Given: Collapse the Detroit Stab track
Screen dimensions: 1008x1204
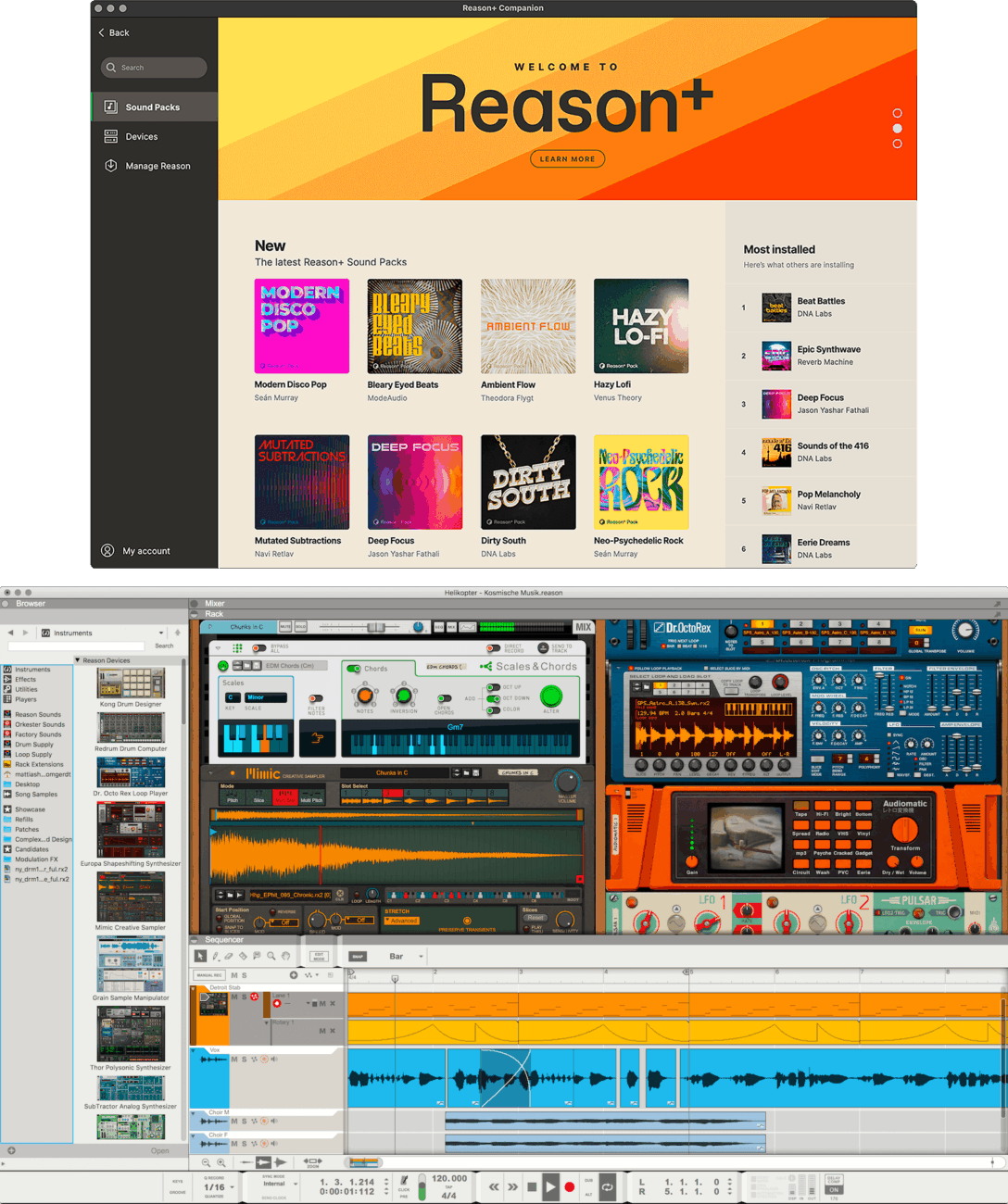Looking at the screenshot, I should [x=194, y=988].
